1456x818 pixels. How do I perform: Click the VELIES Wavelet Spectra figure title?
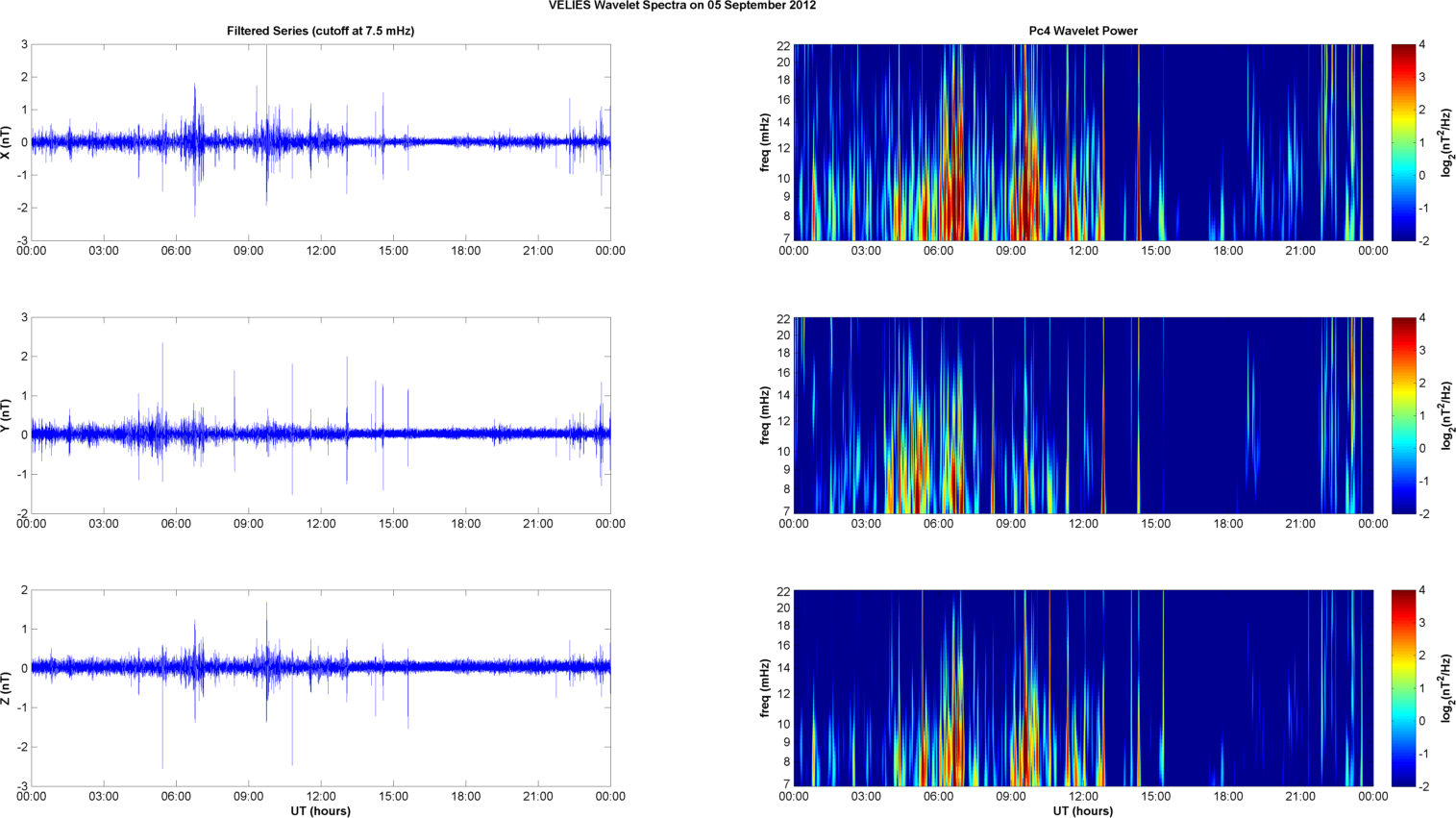click(x=682, y=6)
